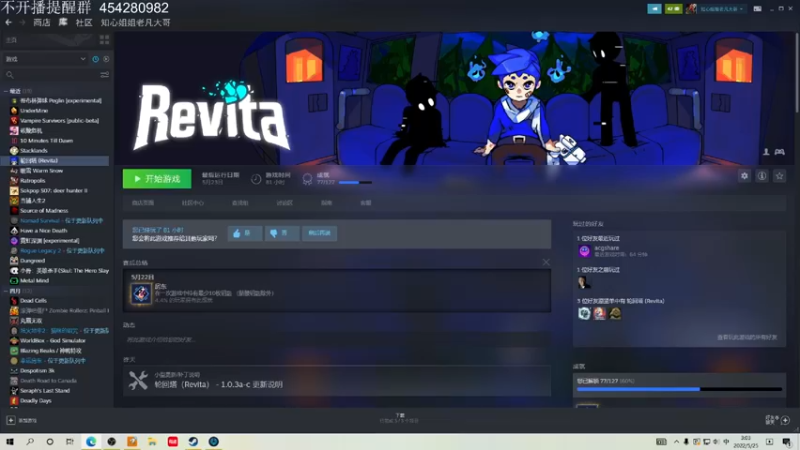Click the controller support icon
This screenshot has width=800, height=450.
pyautogui.click(x=780, y=152)
